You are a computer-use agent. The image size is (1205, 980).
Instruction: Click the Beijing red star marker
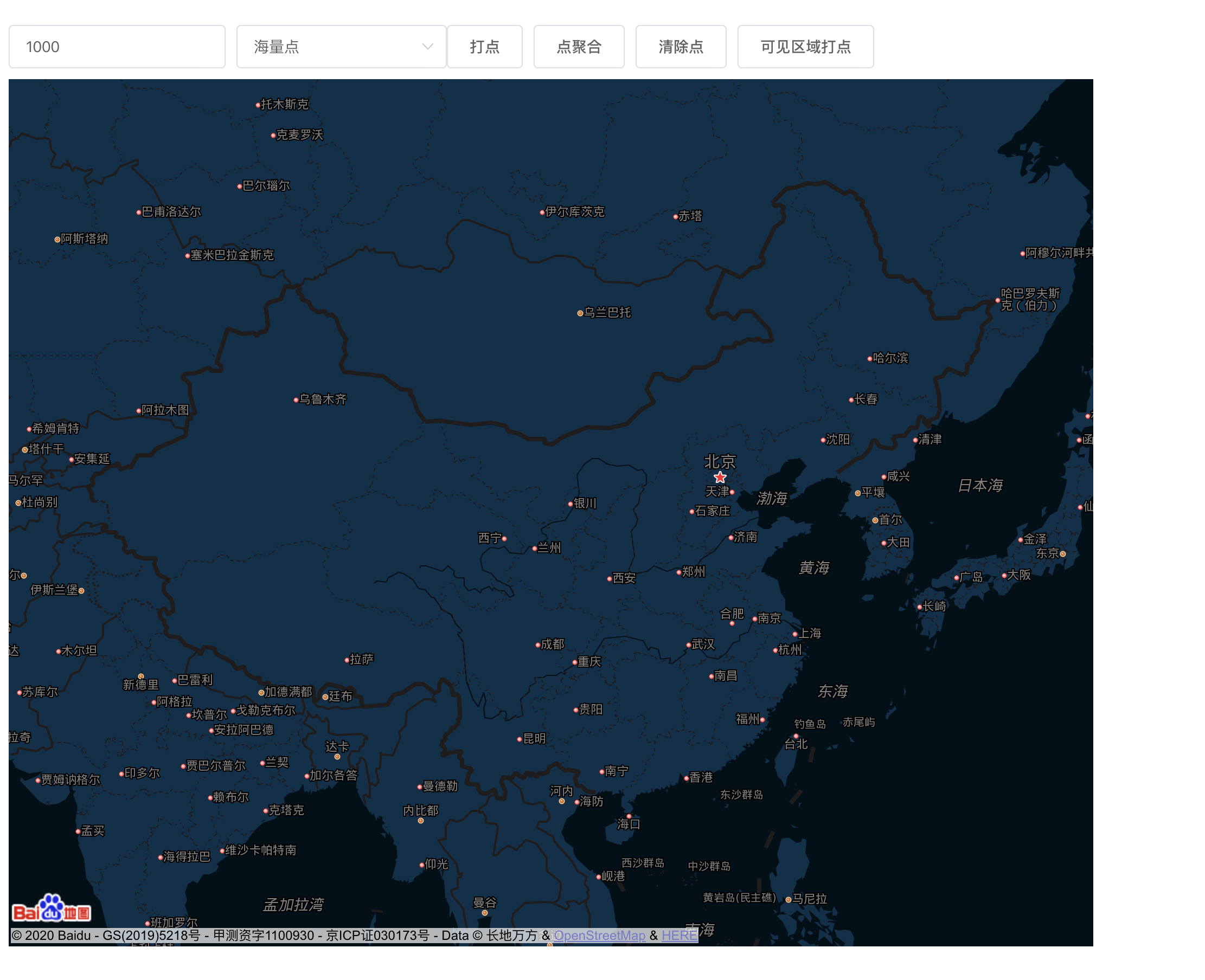click(720, 478)
